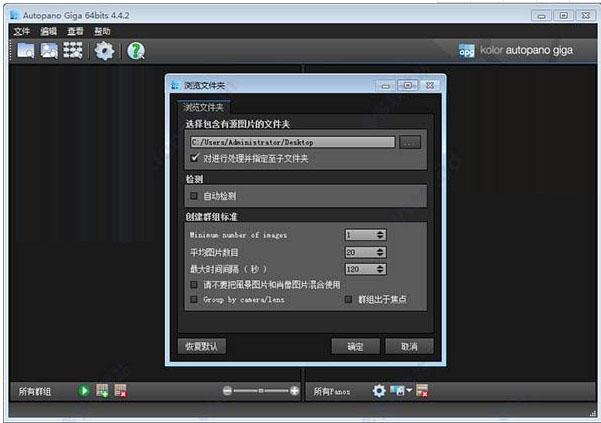Image resolution: width=601 pixels, height=423 pixels.
Task: Click the browse '...' button beside path
Action: click(410, 142)
